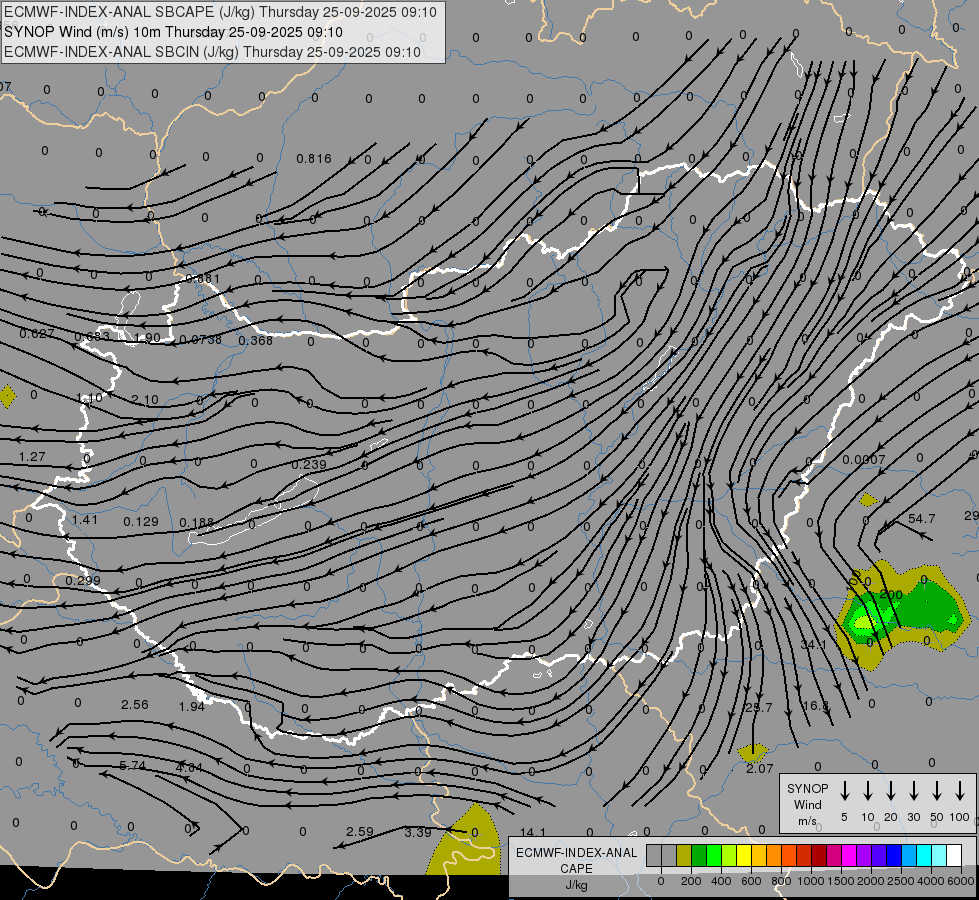Select the dark green swatch at the 200 tick
The image size is (979, 900).
click(x=699, y=855)
